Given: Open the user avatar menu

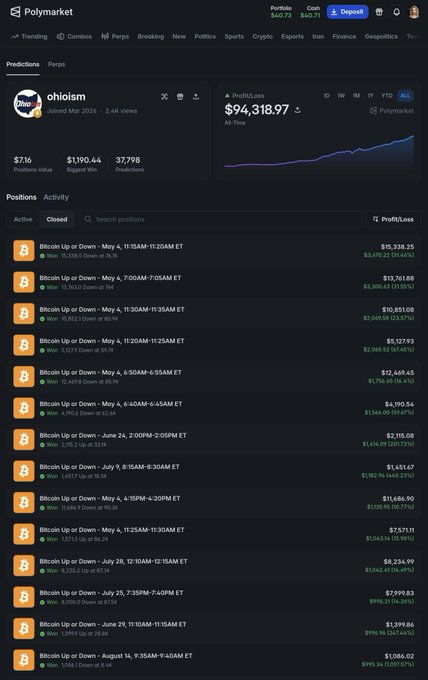Looking at the screenshot, I should pos(414,12).
